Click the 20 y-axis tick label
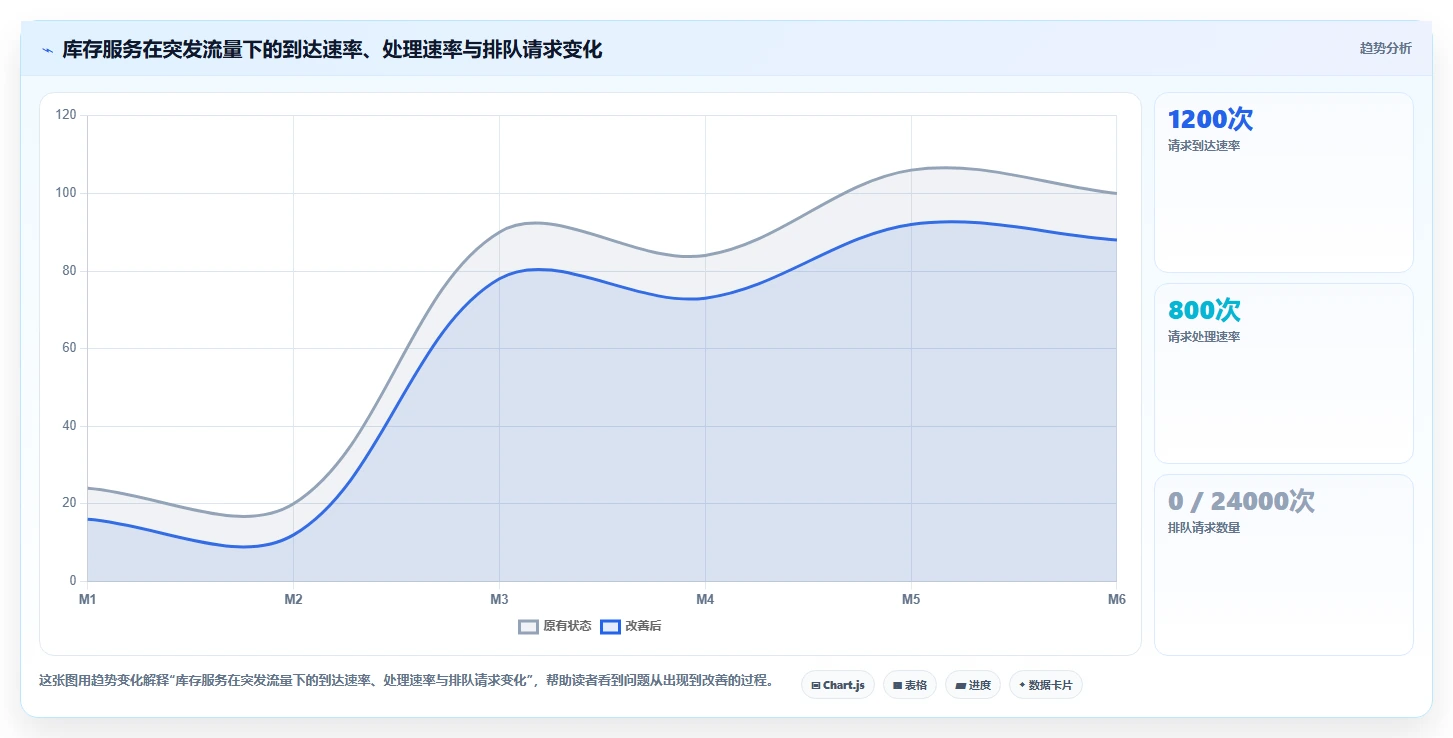Viewport: 1453px width, 738px height. pos(69,503)
